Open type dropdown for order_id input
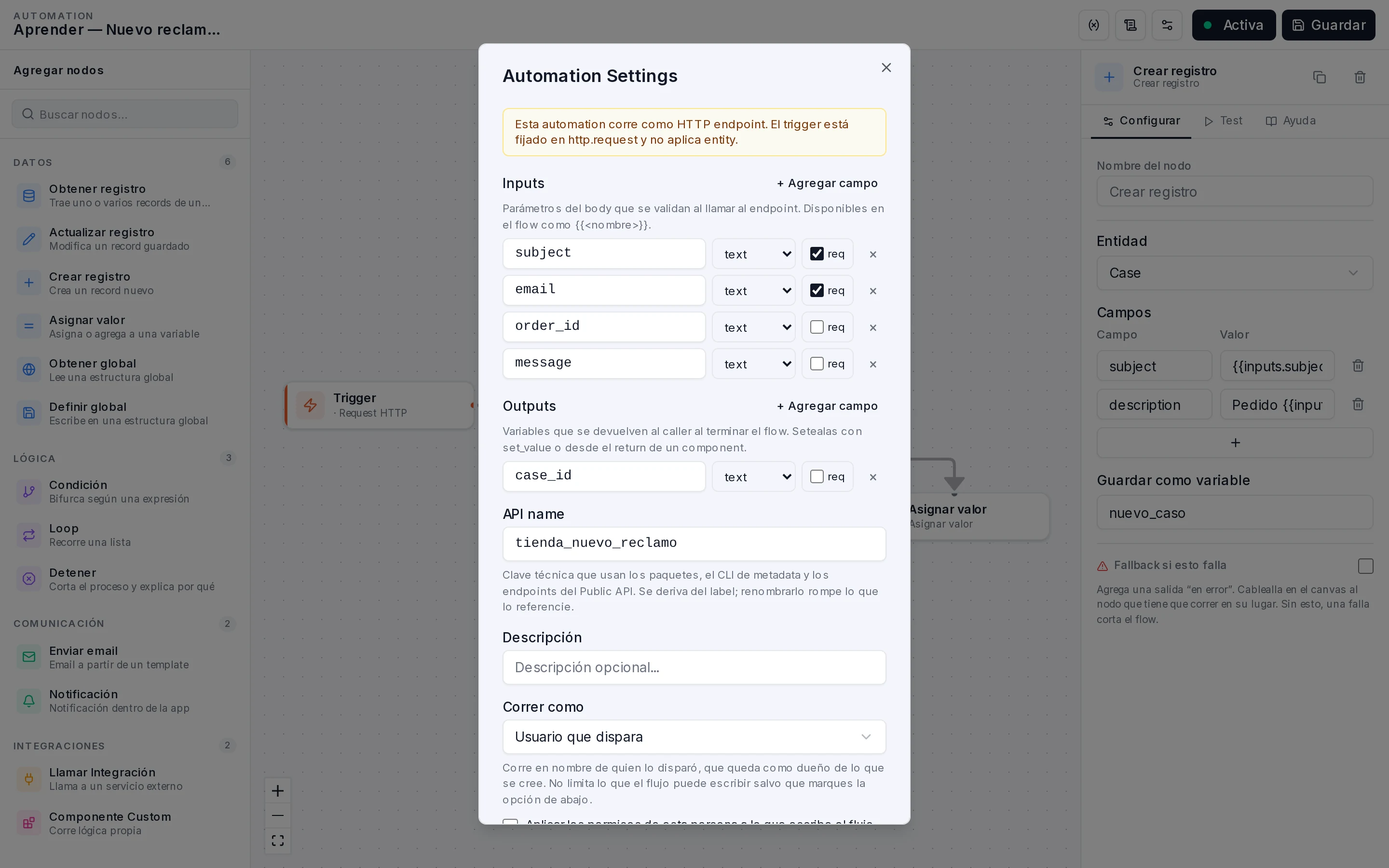The height and width of the screenshot is (868, 1389). pyautogui.click(x=754, y=327)
